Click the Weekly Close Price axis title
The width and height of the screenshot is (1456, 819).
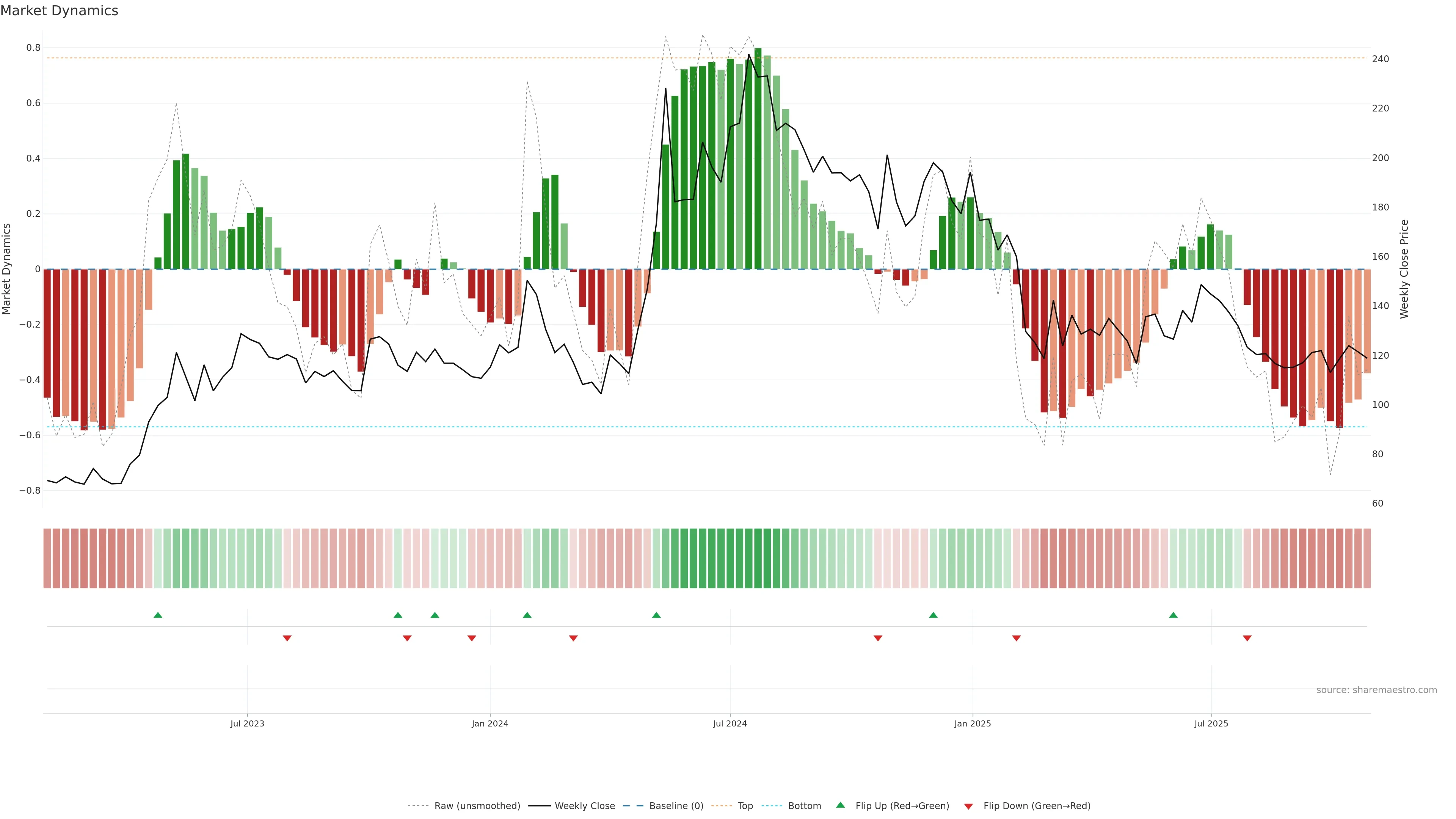1404,269
